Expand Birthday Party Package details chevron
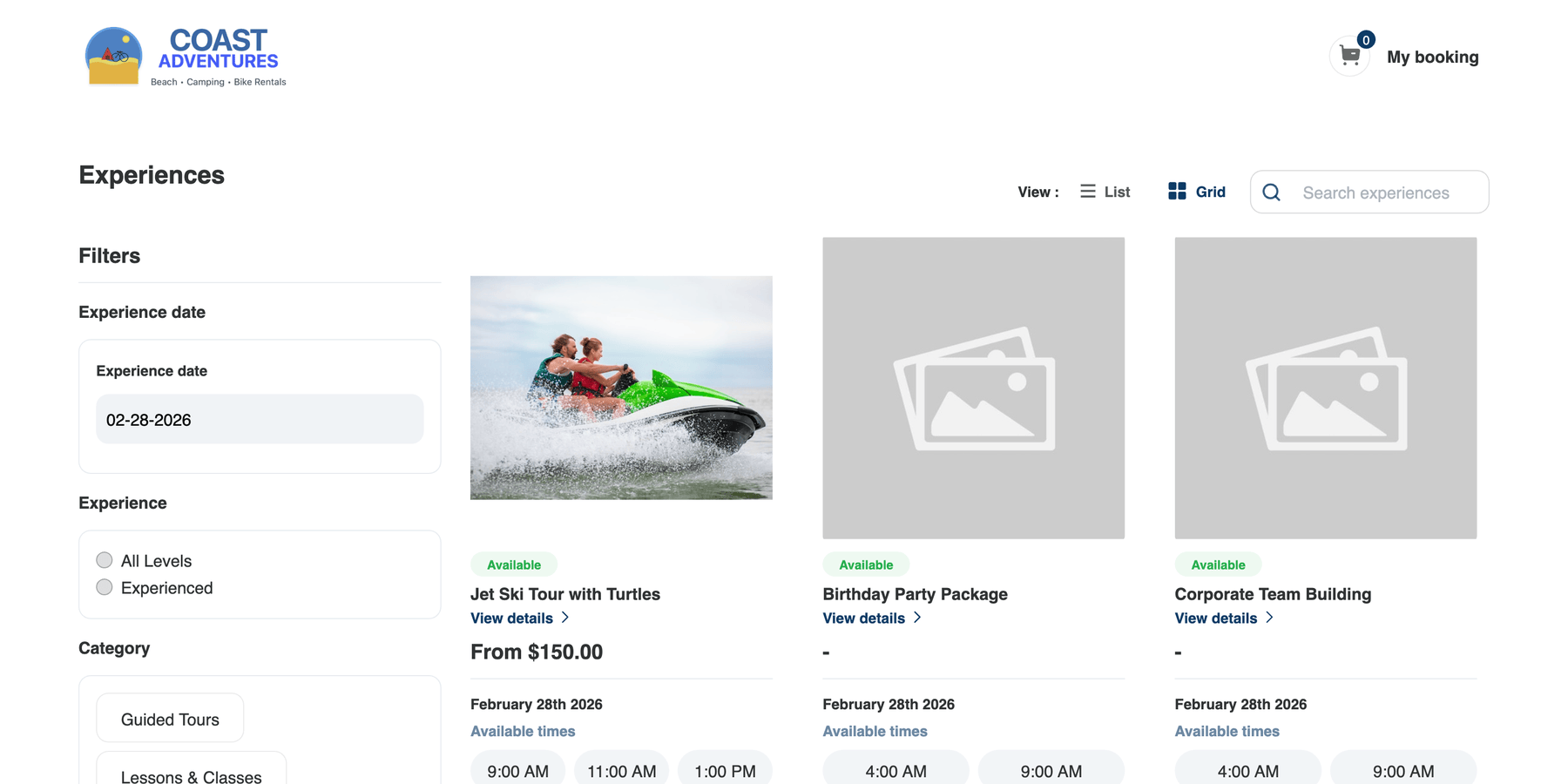 [x=918, y=618]
